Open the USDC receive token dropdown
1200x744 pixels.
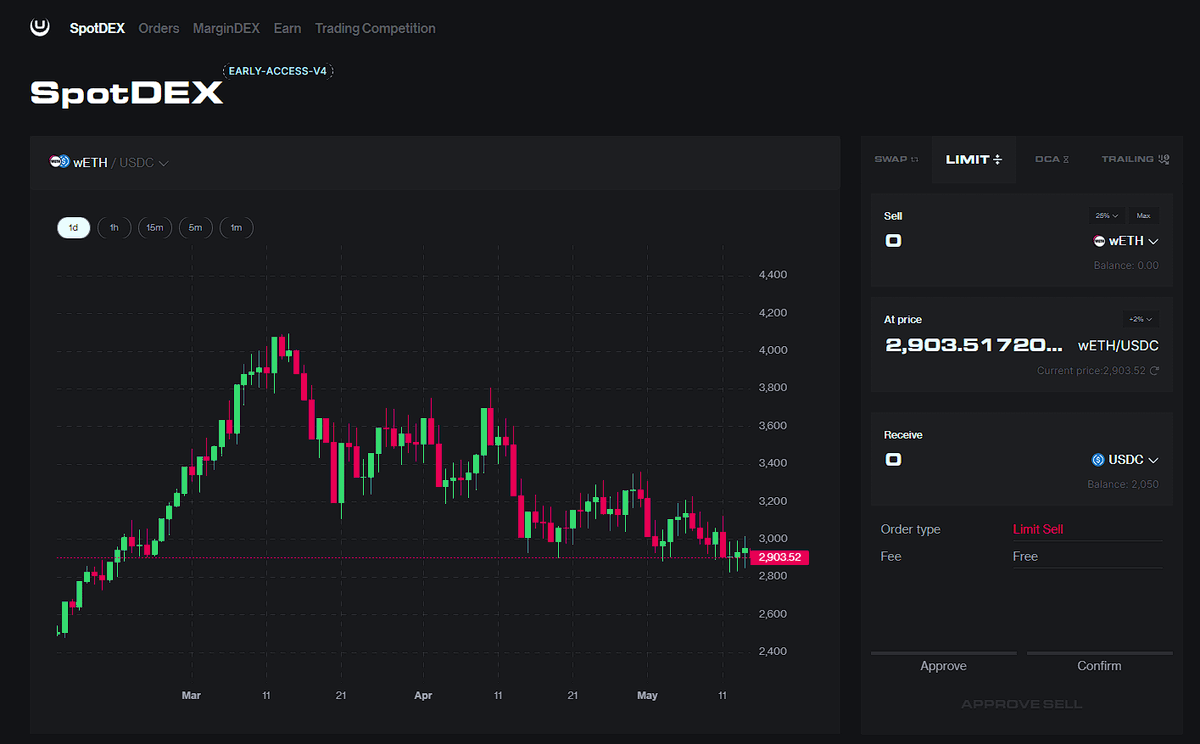1126,460
